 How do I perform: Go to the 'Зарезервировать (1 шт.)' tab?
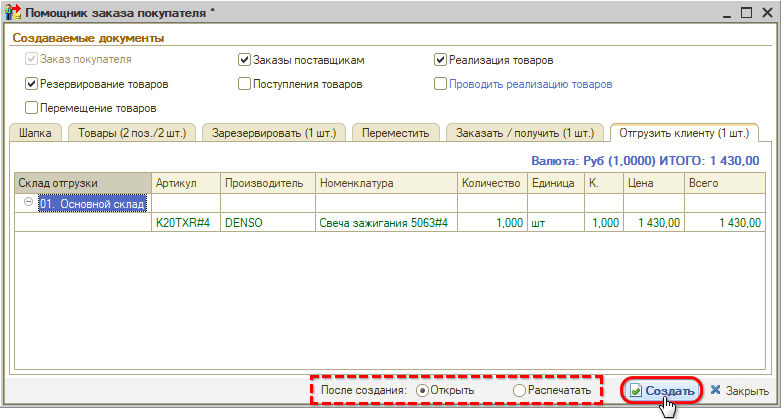(274, 133)
